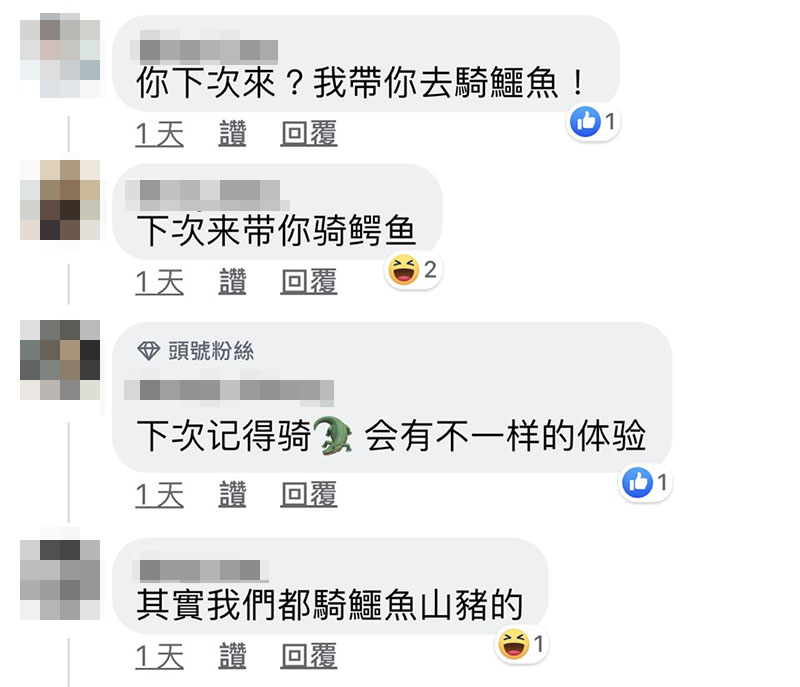Reply to the last comment via 回覆

(309, 656)
